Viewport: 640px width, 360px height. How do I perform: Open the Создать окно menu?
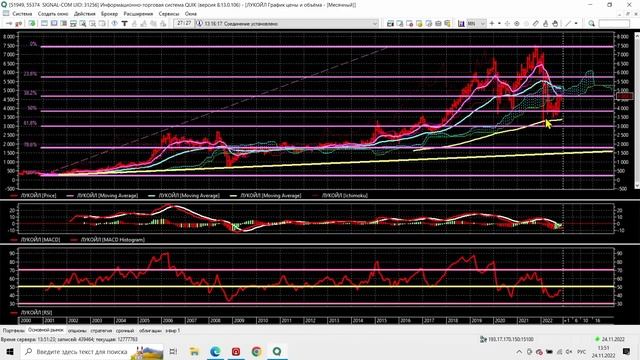coord(53,13)
